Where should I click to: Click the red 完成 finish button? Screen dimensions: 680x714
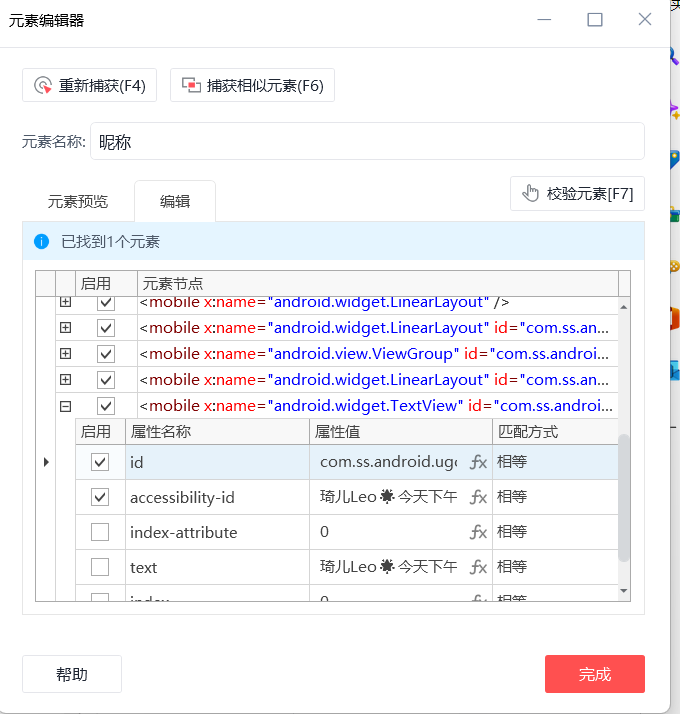click(594, 674)
